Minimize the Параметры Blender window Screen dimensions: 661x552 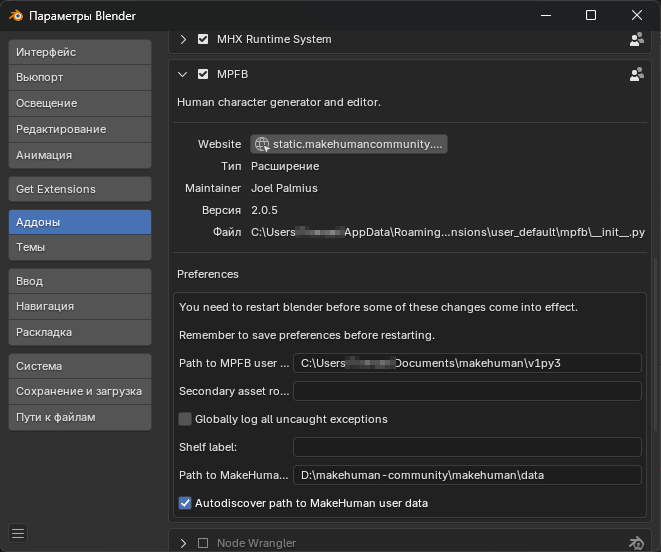coord(546,16)
